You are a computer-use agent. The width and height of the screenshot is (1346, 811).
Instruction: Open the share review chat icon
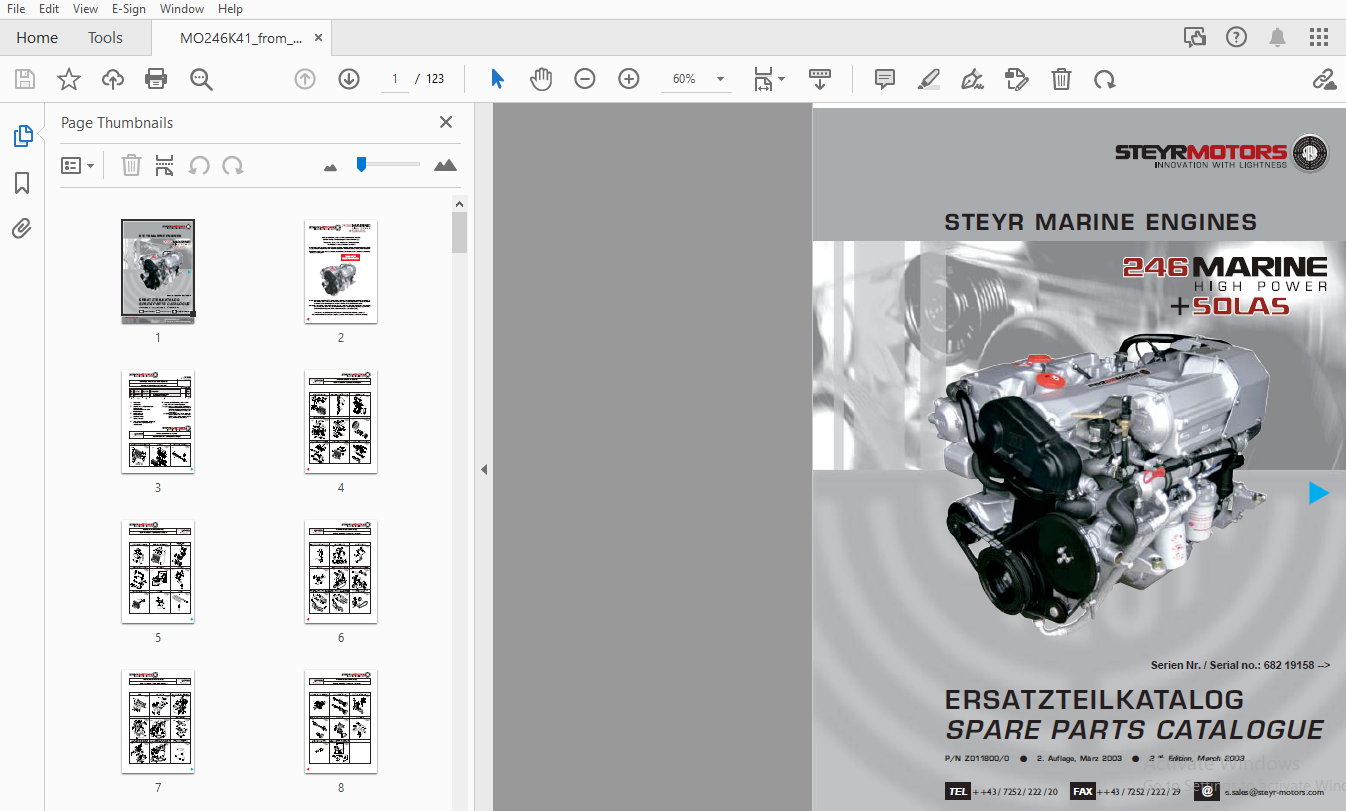[1195, 38]
